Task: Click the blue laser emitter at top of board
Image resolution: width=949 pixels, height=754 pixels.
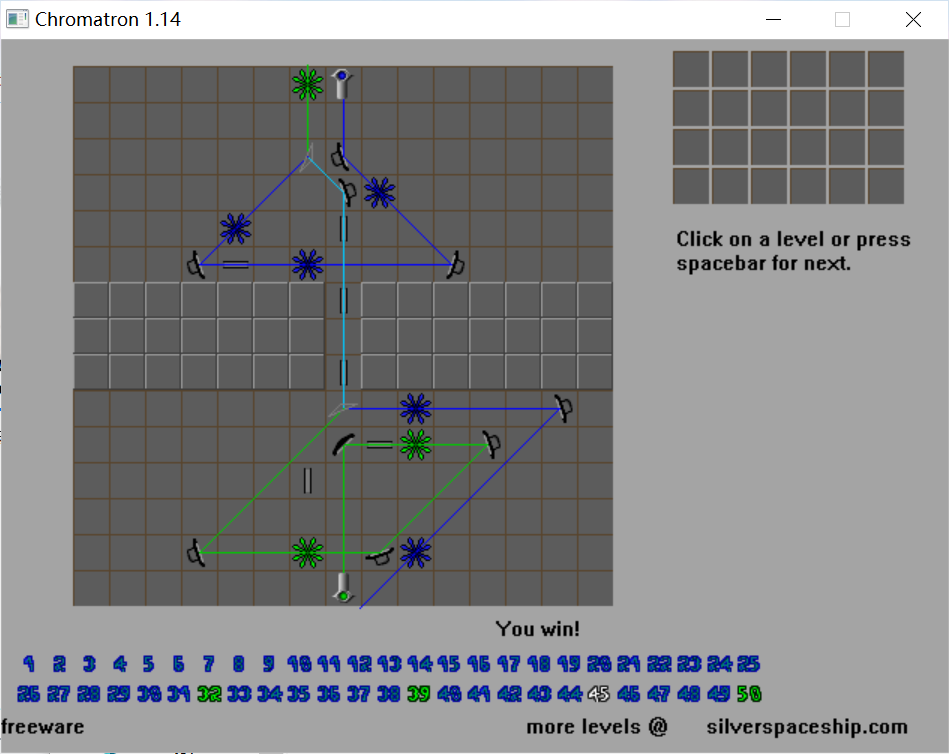Action: click(x=343, y=82)
